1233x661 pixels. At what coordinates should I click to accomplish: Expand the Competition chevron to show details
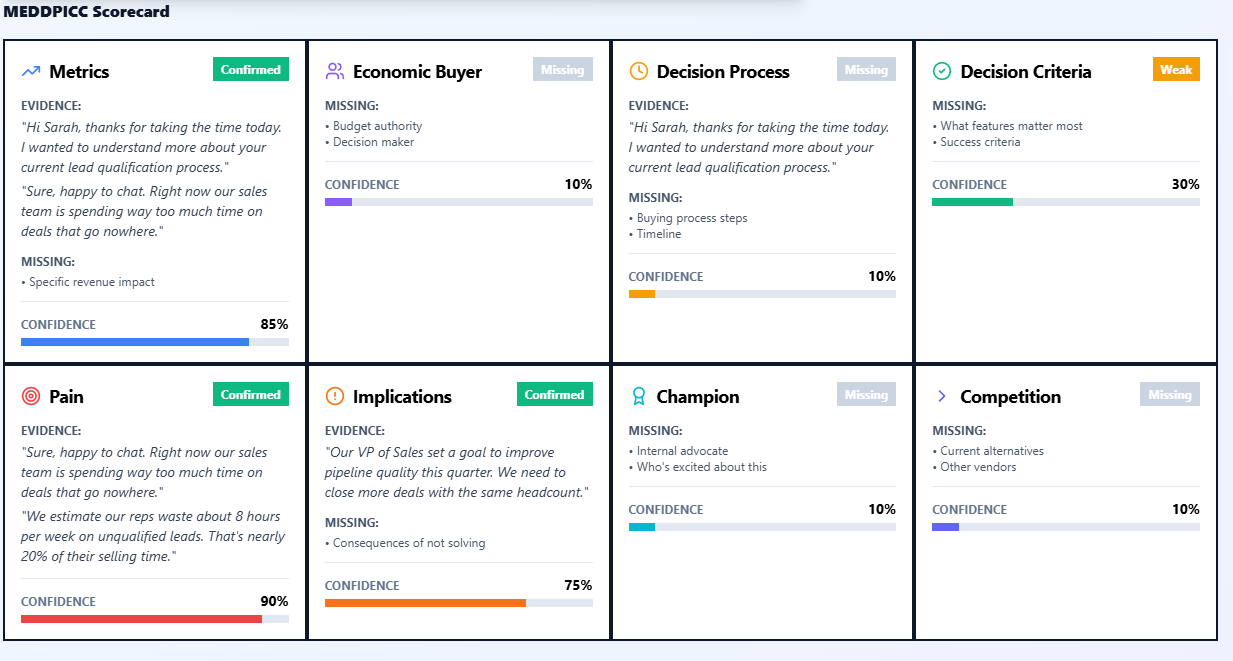pos(940,395)
